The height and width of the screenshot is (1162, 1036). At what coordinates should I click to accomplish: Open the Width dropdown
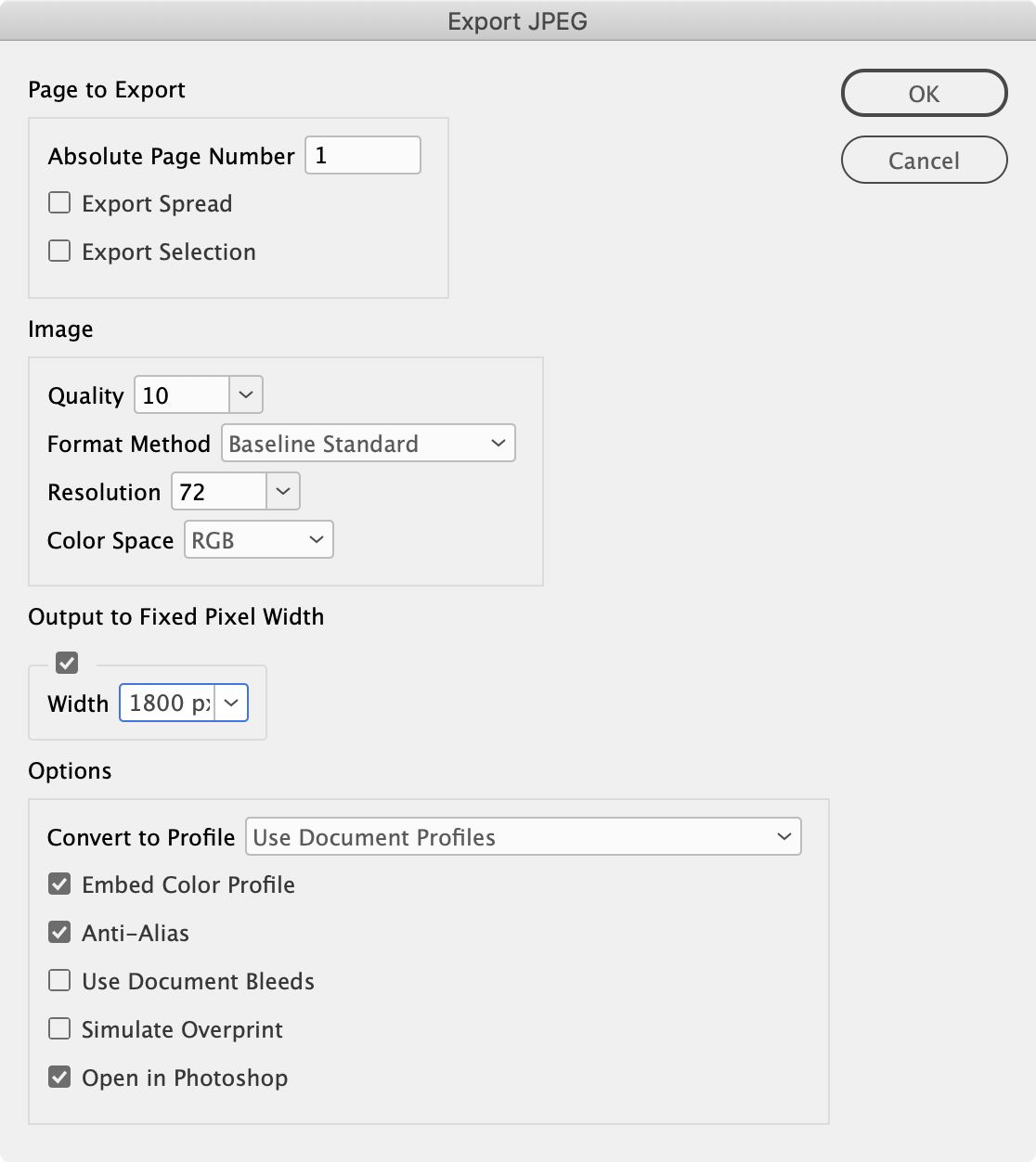pos(232,703)
